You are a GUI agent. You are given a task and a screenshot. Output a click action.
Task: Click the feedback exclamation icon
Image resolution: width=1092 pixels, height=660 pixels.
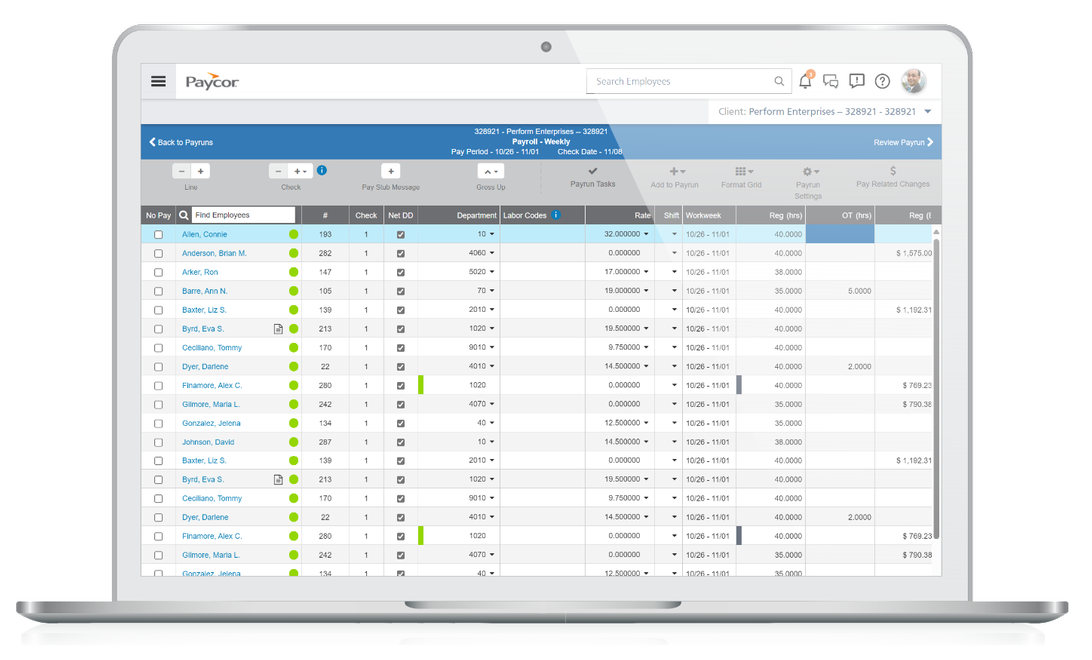(x=857, y=81)
